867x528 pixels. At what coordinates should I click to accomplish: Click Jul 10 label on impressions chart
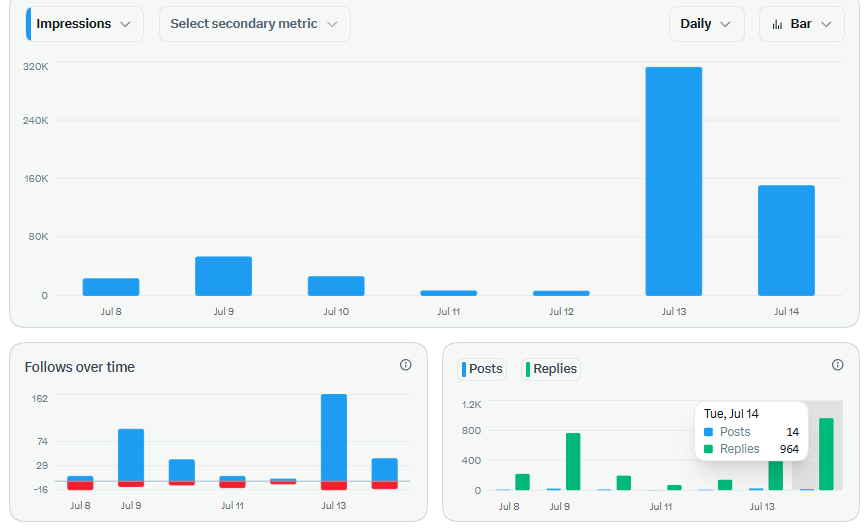point(336,311)
